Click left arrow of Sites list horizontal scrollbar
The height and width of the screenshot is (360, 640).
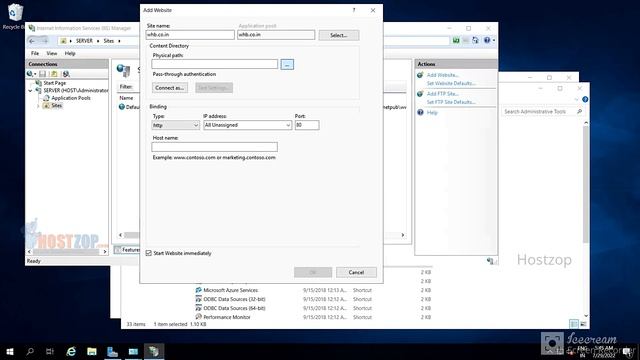pos(120,235)
